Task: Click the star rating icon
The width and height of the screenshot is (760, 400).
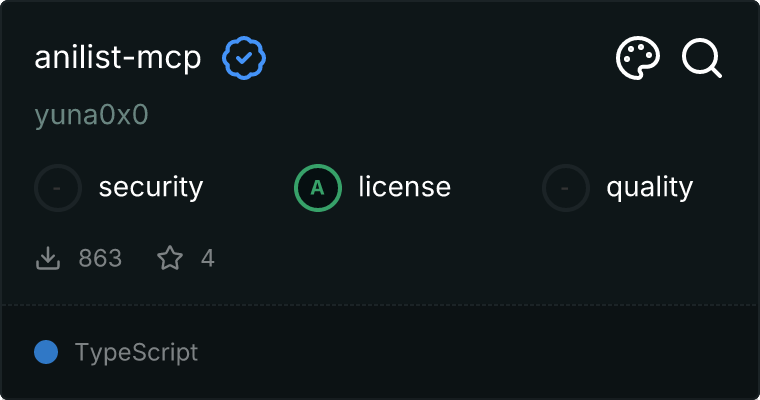Action: tap(170, 259)
